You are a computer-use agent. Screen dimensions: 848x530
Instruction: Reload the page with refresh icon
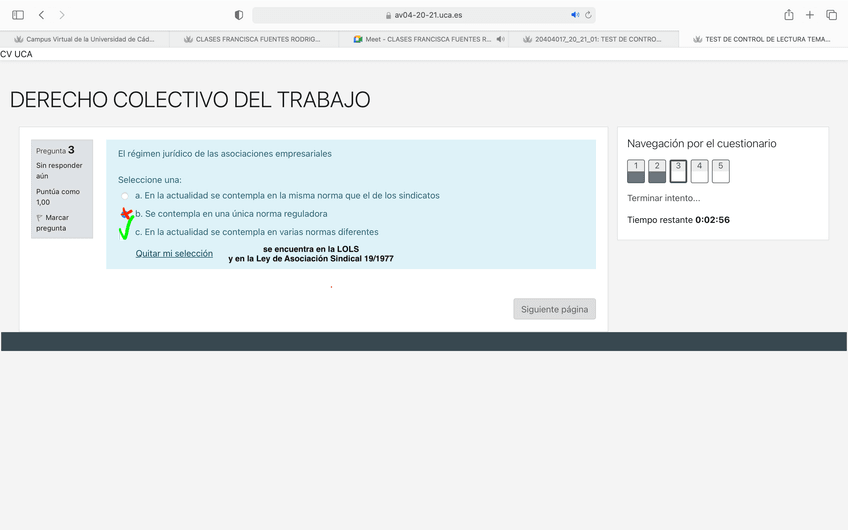(x=588, y=15)
